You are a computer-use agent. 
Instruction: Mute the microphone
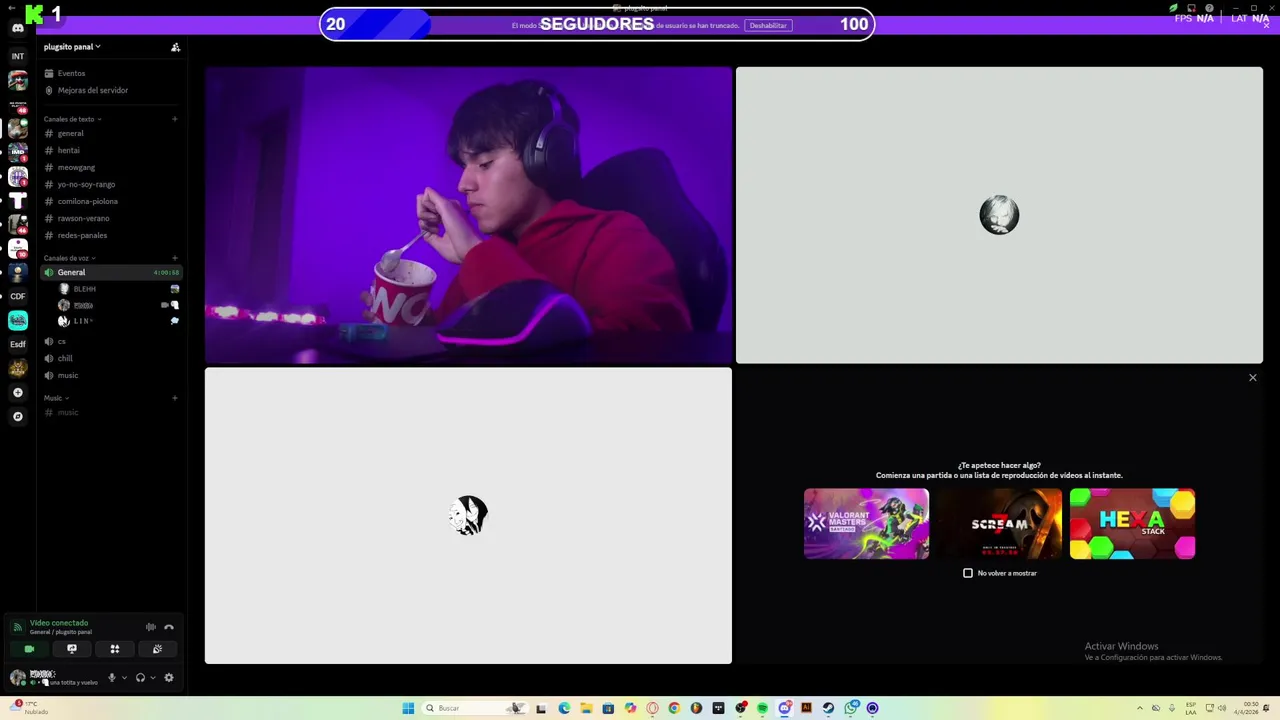click(111, 677)
